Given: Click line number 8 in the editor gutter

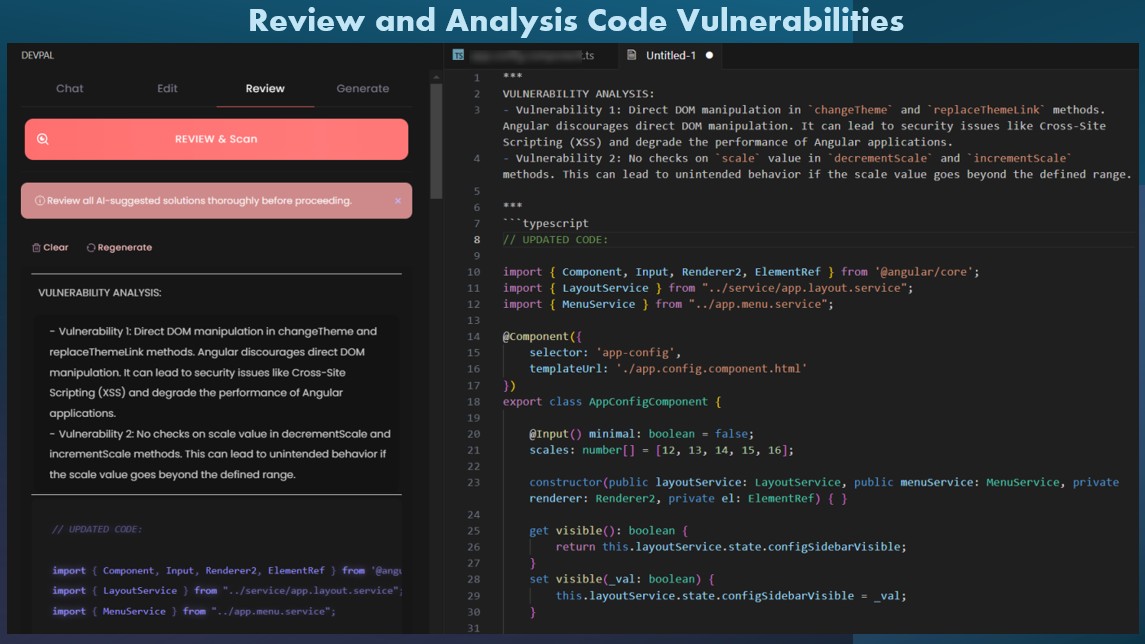Looking at the screenshot, I should (477, 239).
